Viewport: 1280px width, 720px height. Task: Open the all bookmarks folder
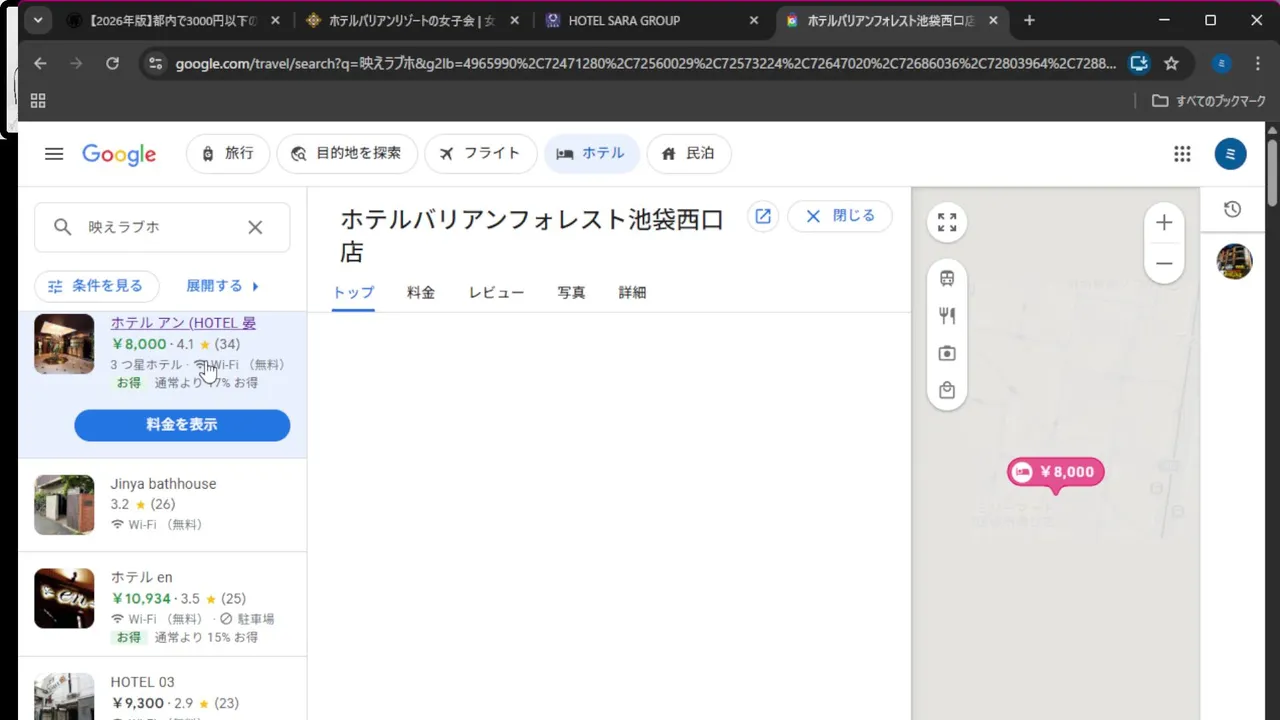click(x=1209, y=100)
